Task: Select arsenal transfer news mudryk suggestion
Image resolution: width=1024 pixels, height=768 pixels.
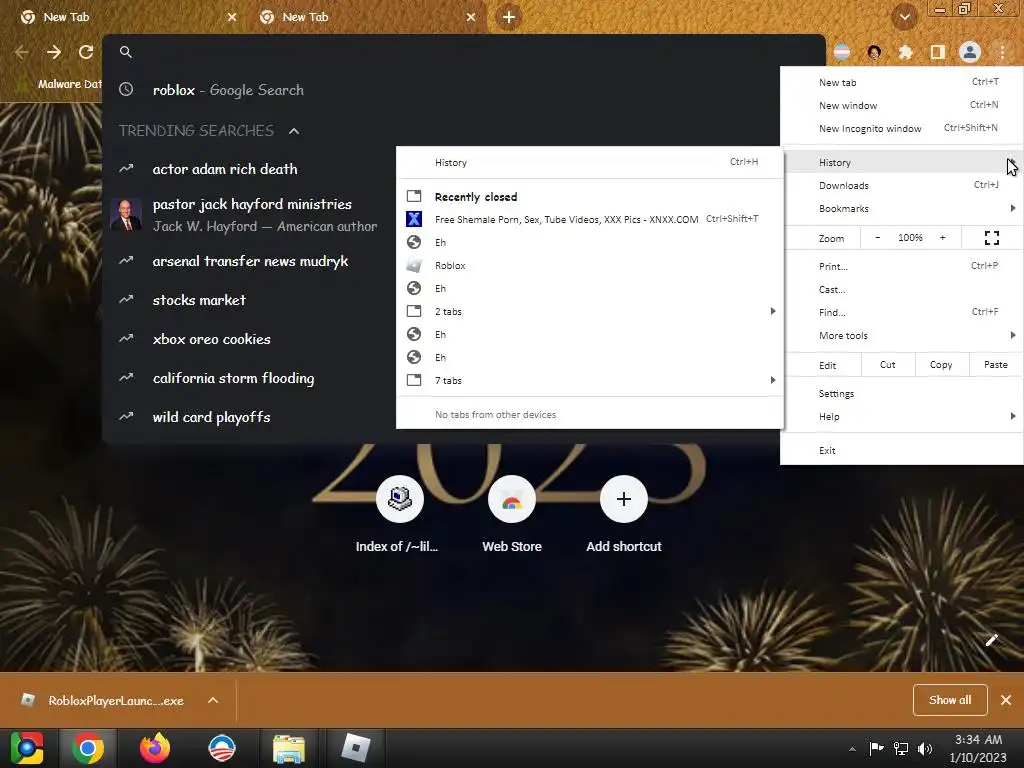Action: pos(250,261)
